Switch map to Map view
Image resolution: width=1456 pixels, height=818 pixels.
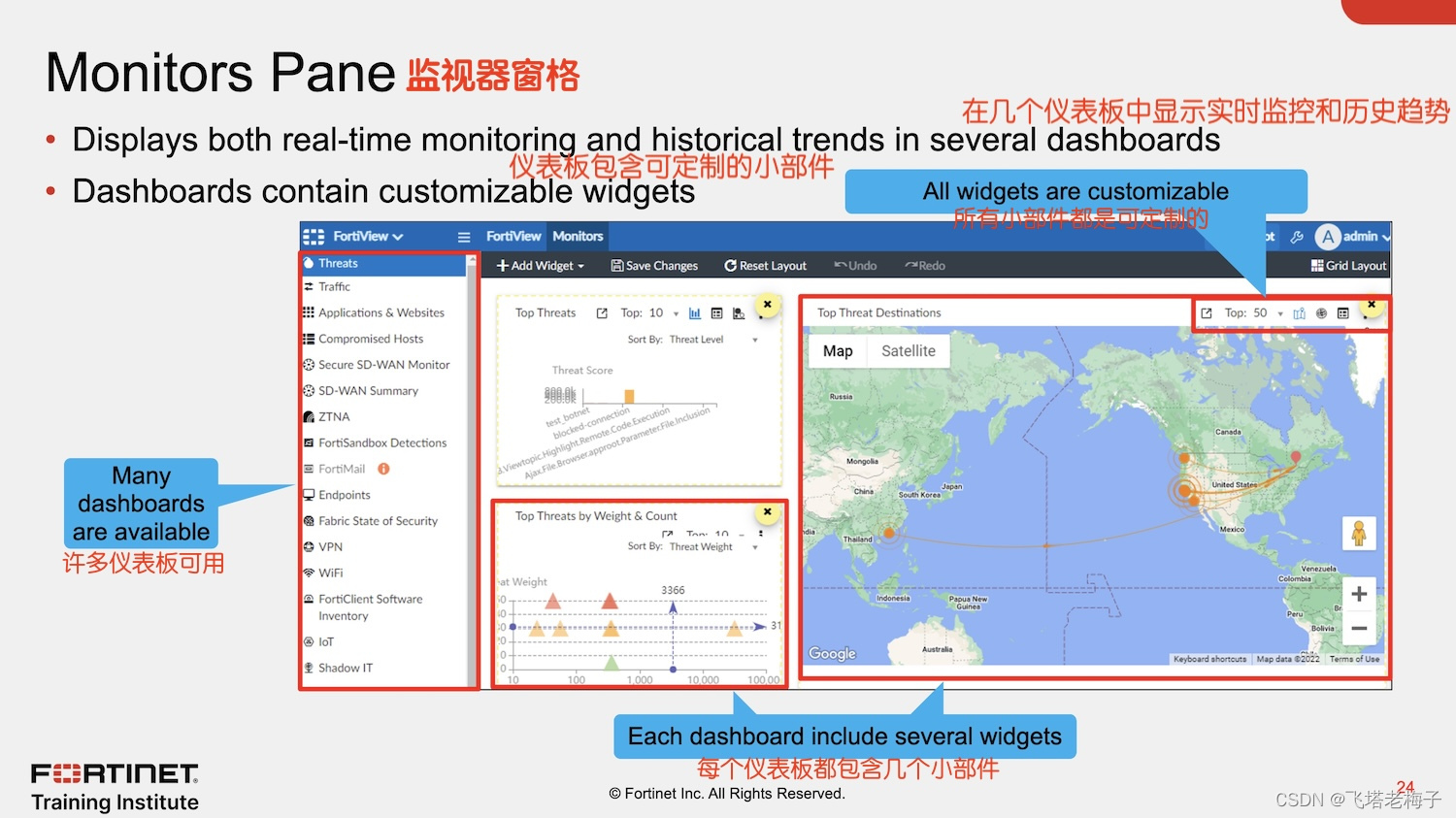838,351
